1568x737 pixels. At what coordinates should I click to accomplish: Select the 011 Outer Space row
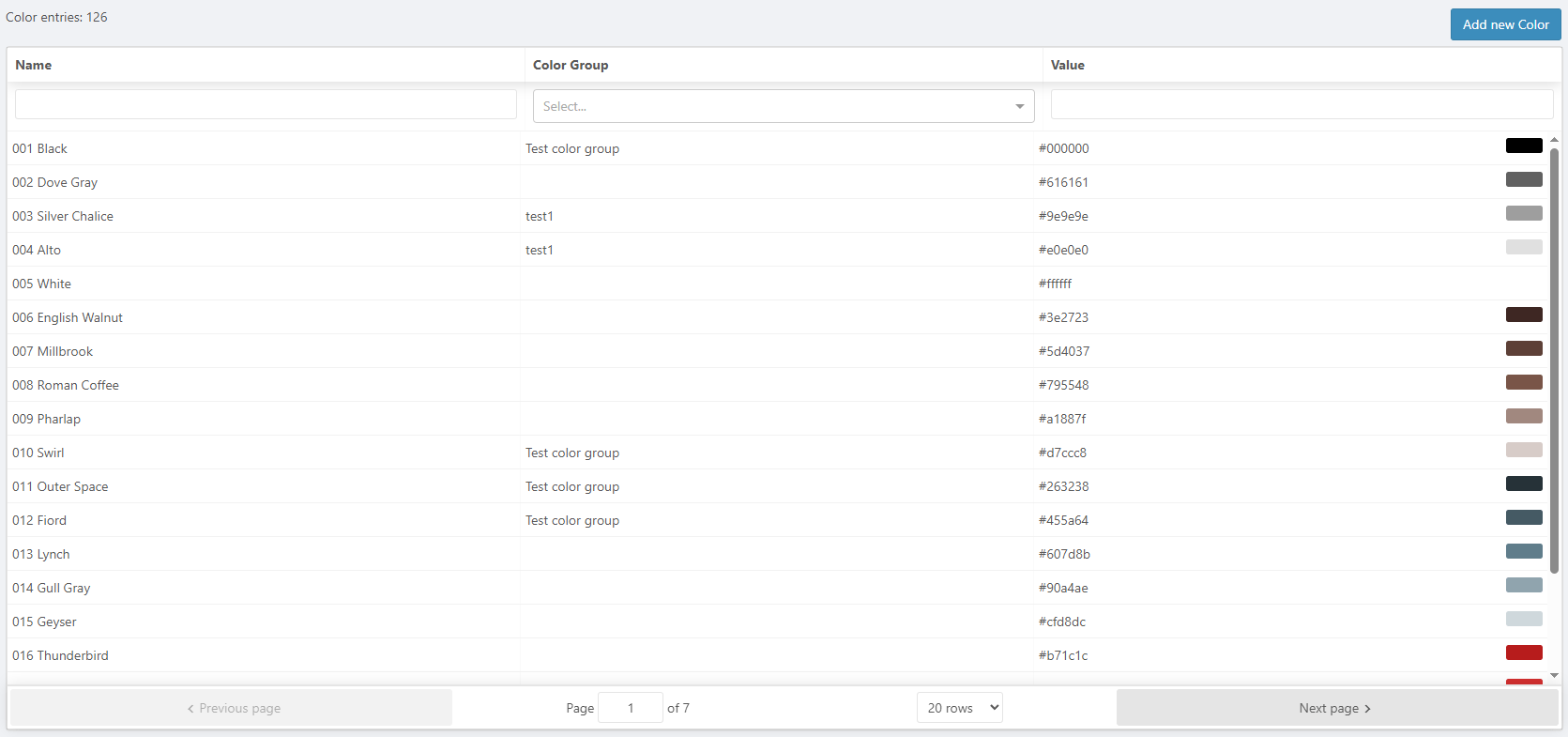click(x=60, y=486)
